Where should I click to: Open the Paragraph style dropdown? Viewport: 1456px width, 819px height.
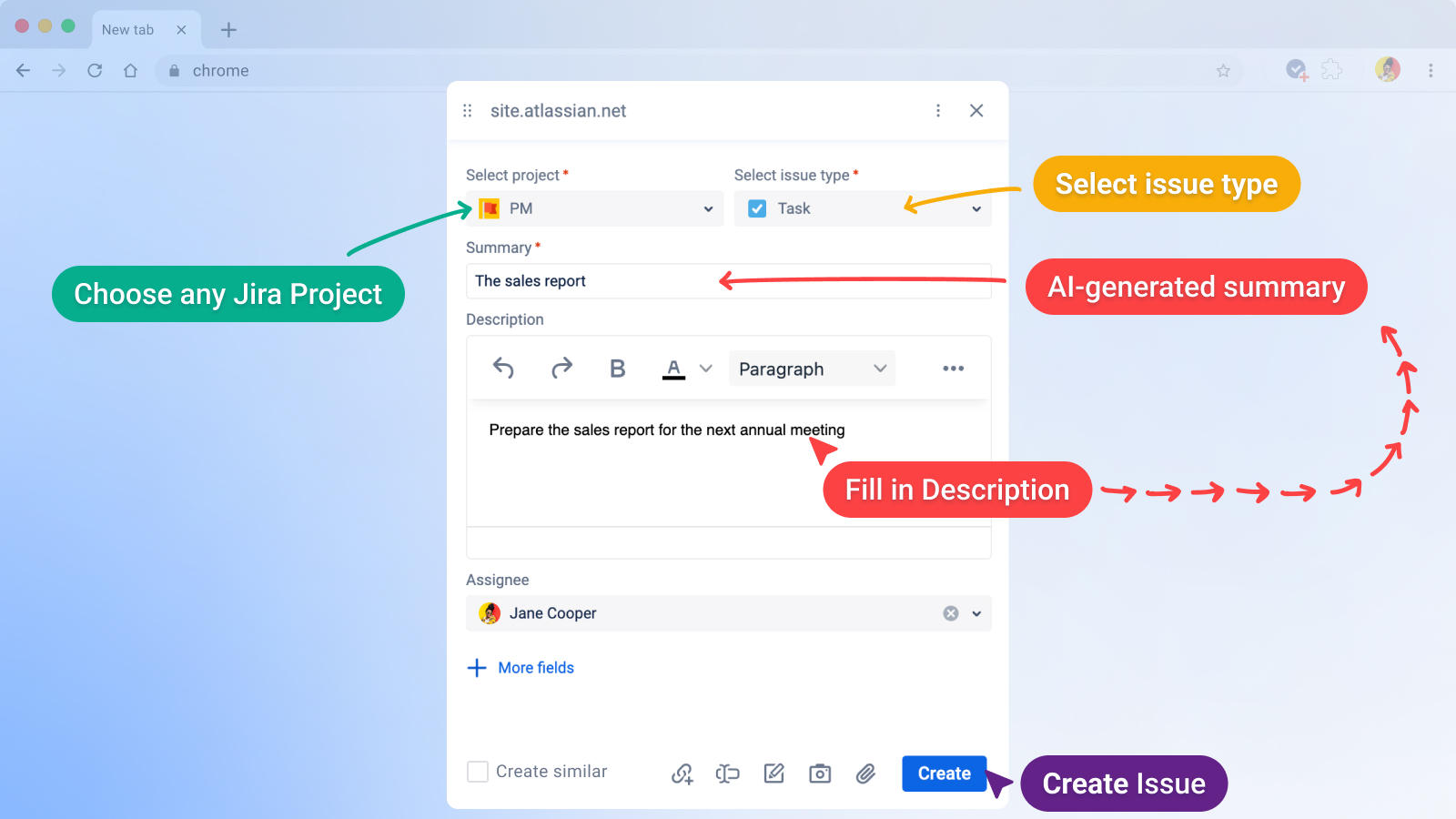812,369
